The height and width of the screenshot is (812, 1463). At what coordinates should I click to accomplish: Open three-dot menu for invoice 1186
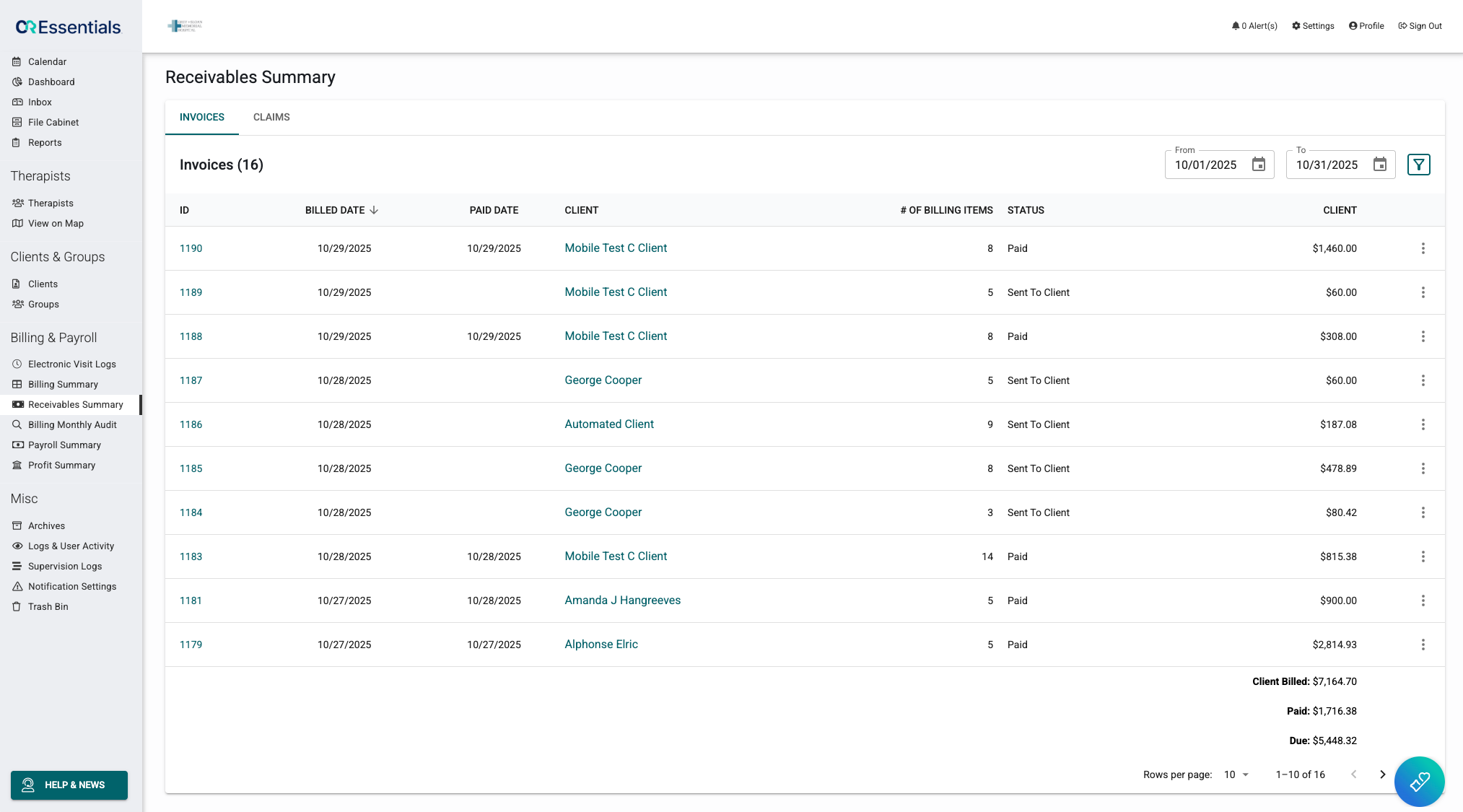coord(1423,424)
